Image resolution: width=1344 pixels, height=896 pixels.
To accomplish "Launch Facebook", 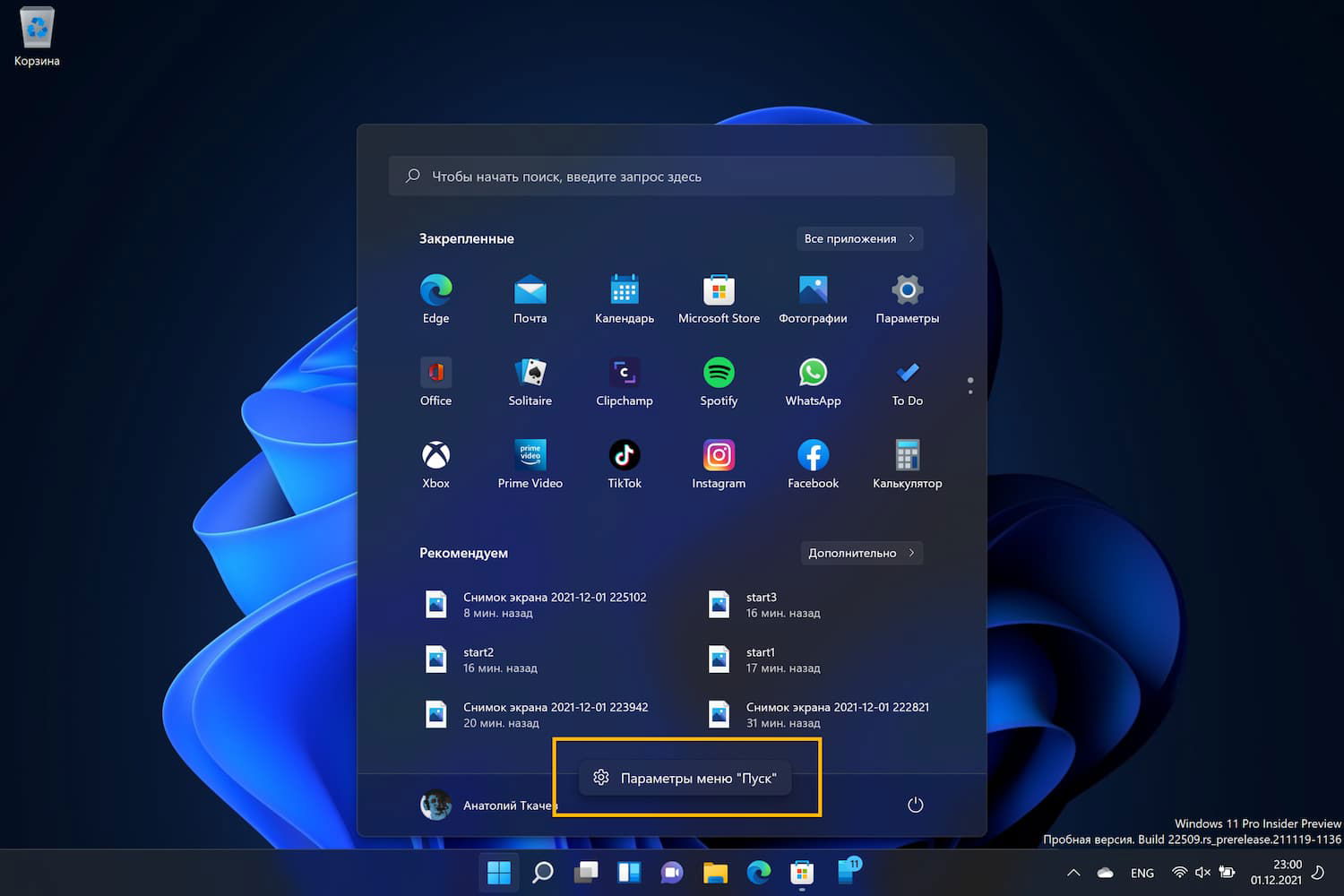I will (813, 464).
